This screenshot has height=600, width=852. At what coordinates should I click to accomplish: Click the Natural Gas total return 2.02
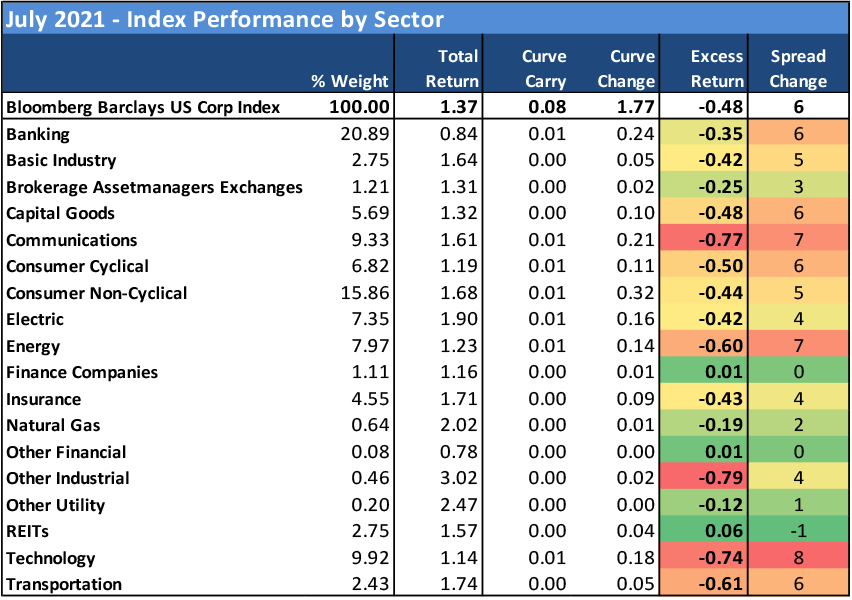click(x=460, y=426)
